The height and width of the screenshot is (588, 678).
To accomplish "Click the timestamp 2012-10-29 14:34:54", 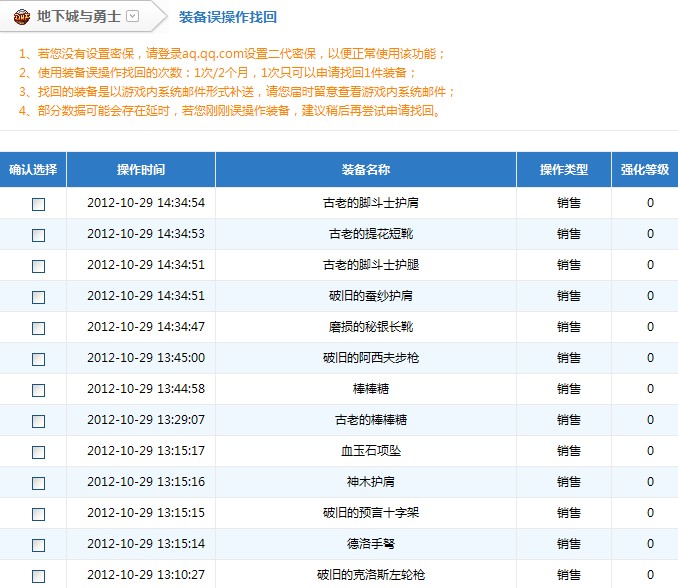I will click(146, 202).
